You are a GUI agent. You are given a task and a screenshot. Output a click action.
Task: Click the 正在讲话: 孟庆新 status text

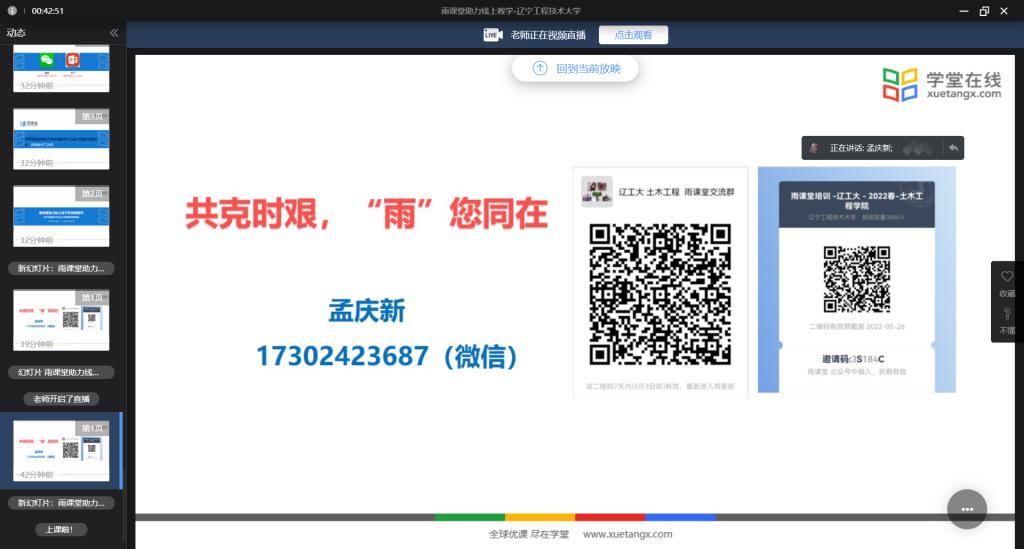(x=861, y=148)
